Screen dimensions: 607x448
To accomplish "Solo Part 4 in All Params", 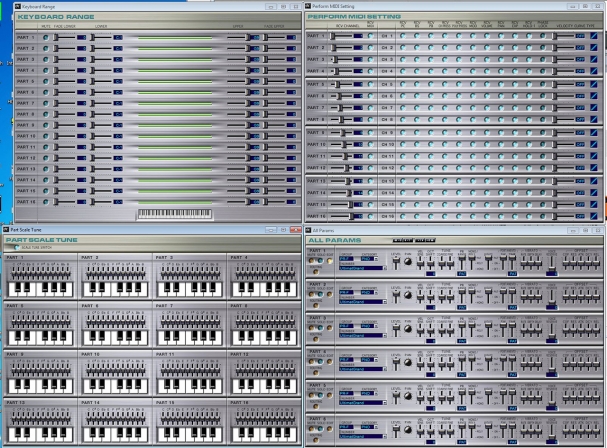I will point(320,362).
